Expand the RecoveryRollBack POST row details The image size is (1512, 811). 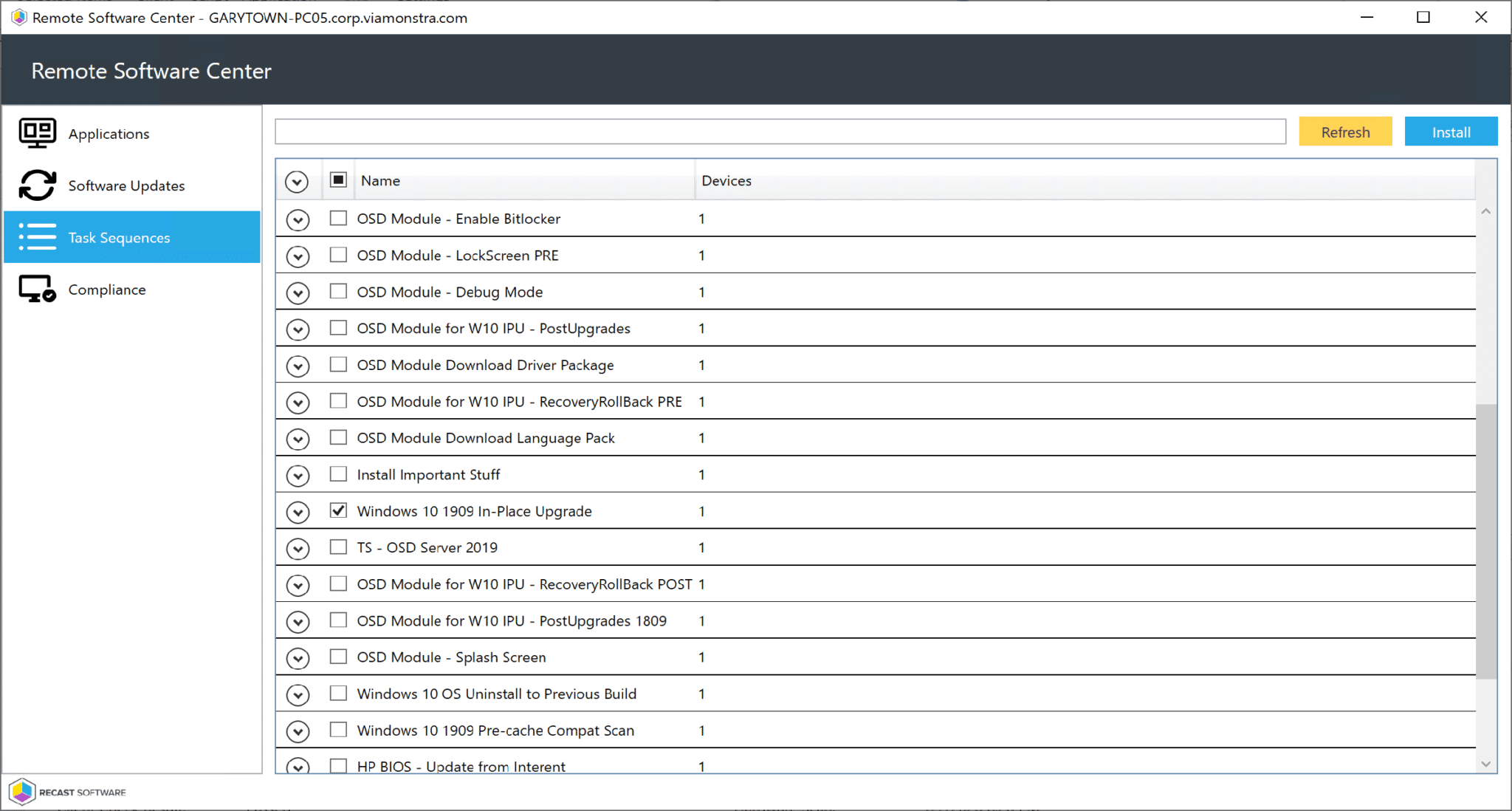coord(298,585)
